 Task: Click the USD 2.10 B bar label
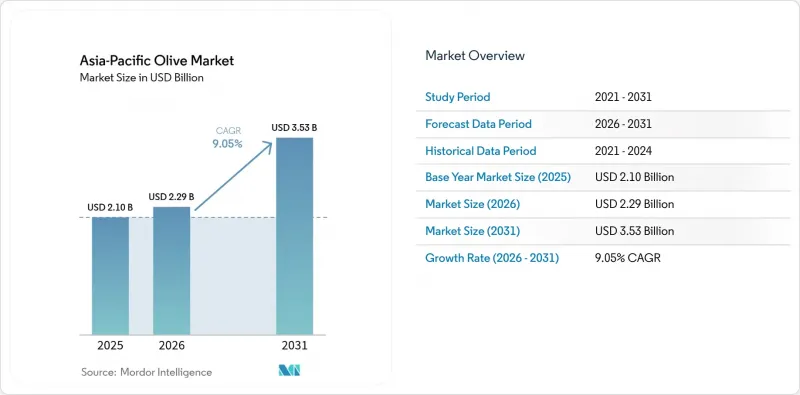pyautogui.click(x=110, y=207)
